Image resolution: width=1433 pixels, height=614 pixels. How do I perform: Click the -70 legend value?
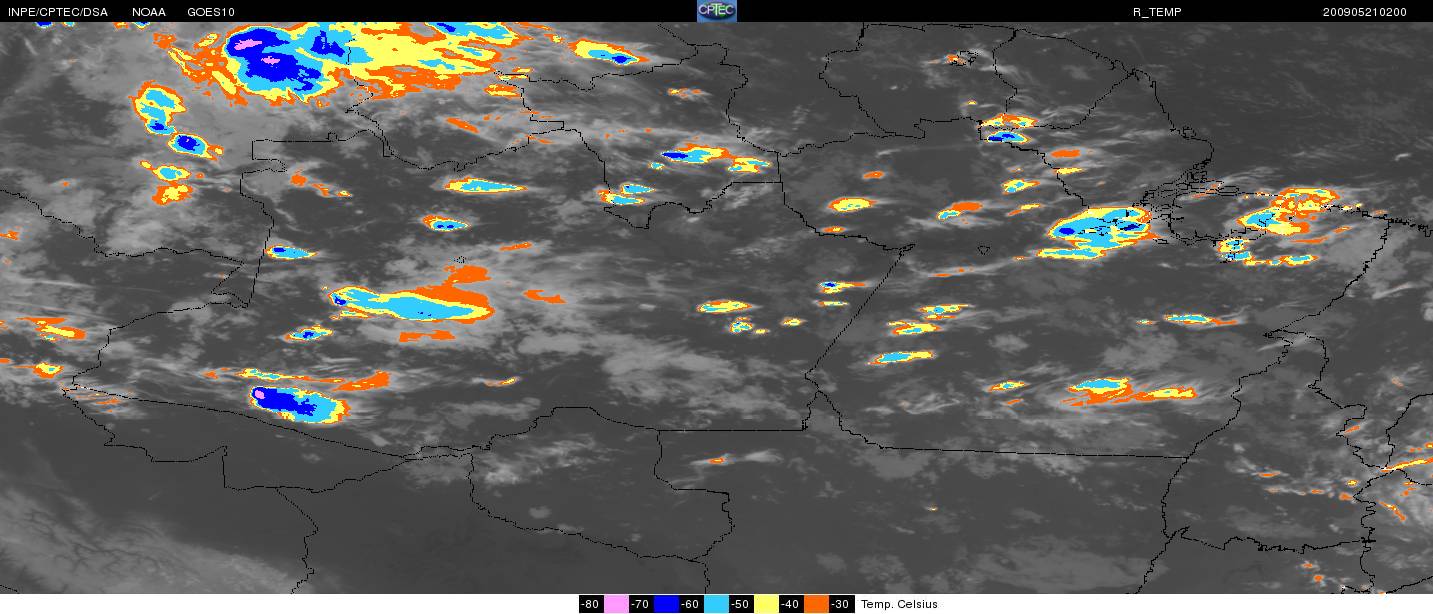[x=641, y=604]
